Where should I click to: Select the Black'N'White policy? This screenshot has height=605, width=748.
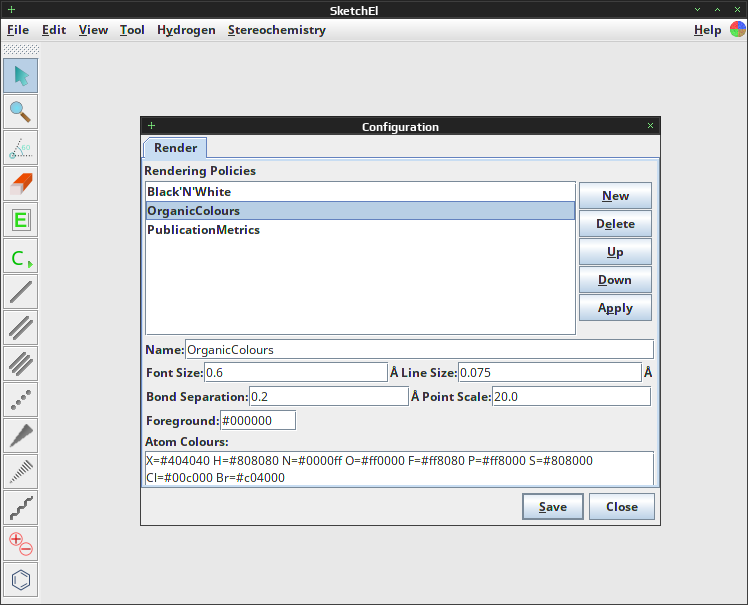(x=360, y=192)
